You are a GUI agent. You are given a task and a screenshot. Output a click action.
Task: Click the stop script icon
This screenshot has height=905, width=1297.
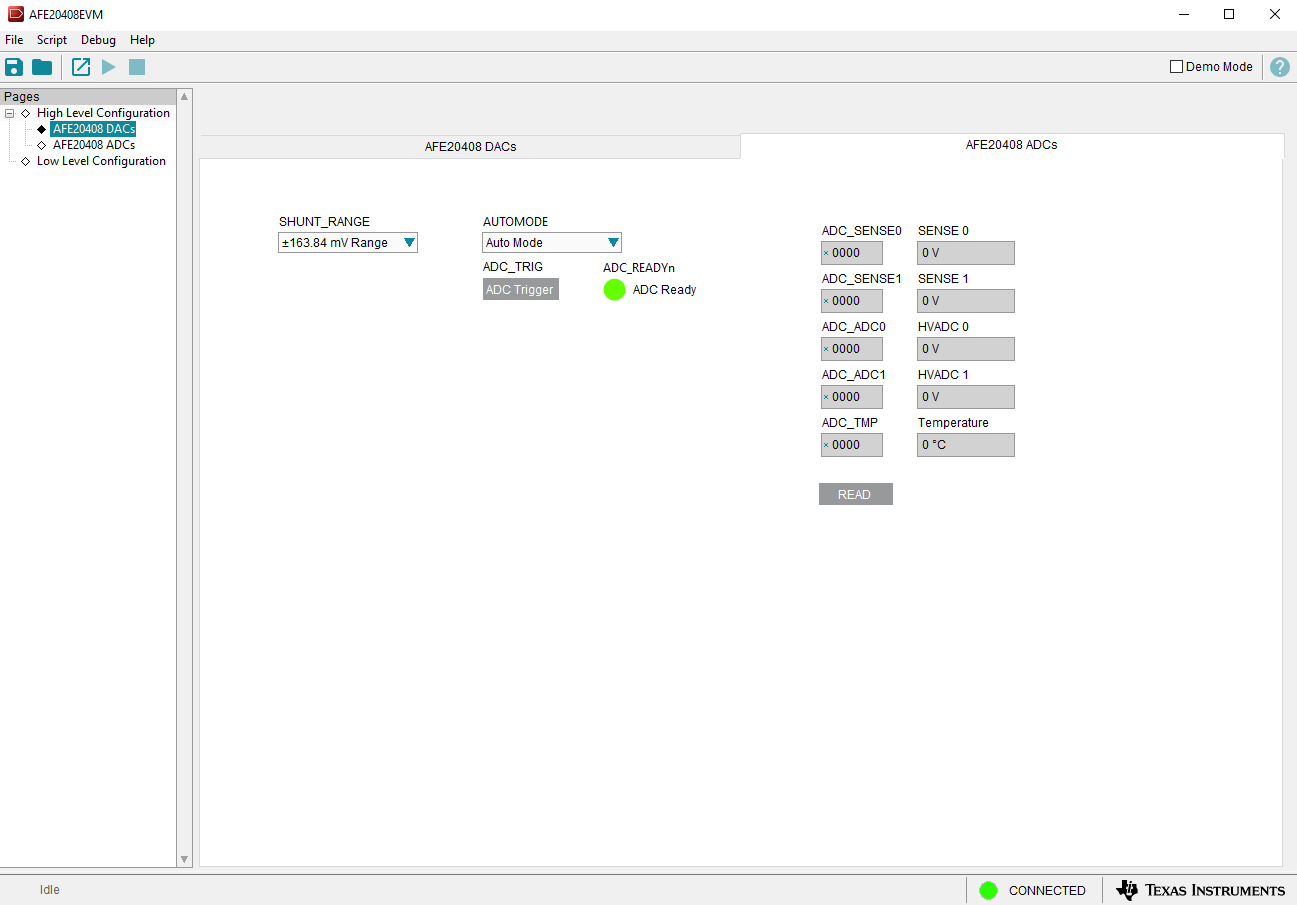(136, 66)
